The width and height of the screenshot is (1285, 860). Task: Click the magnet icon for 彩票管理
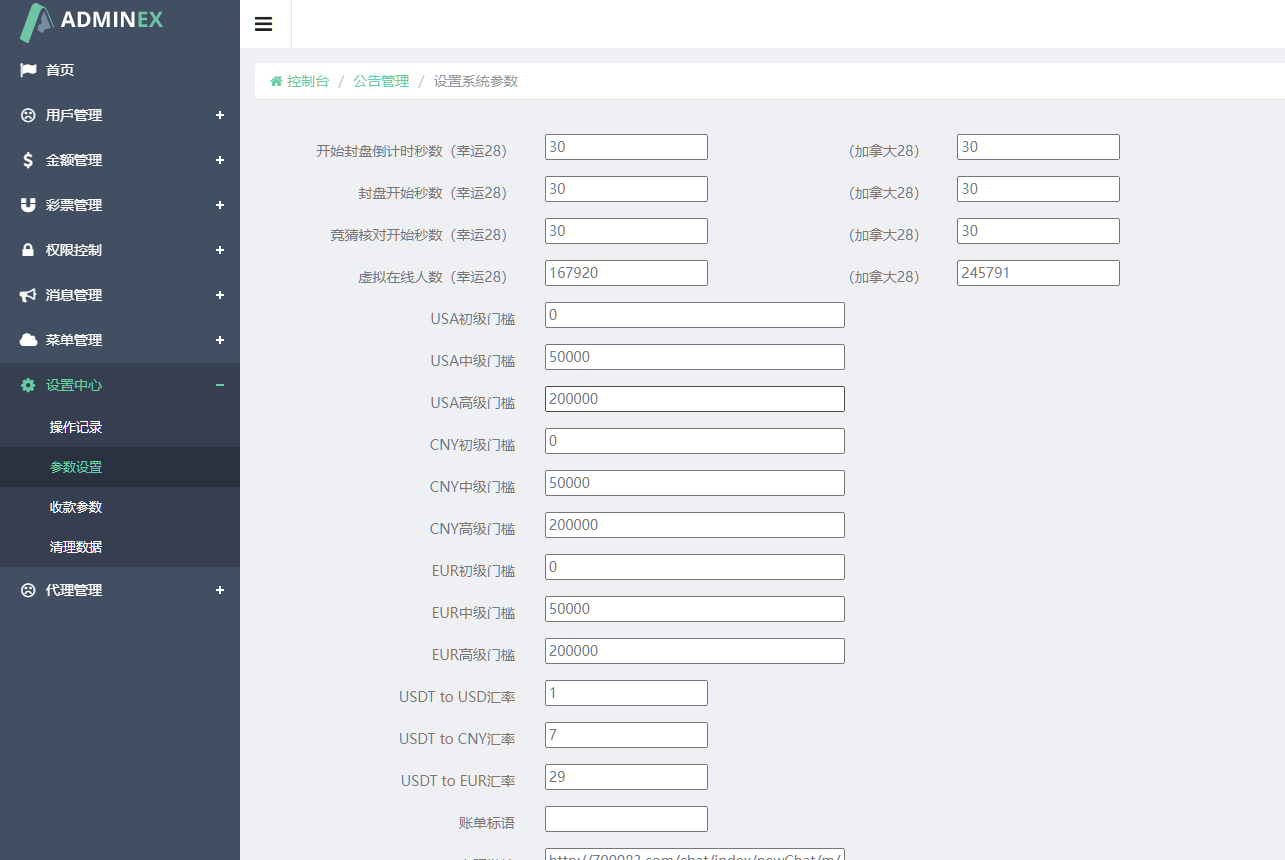pyautogui.click(x=28, y=205)
